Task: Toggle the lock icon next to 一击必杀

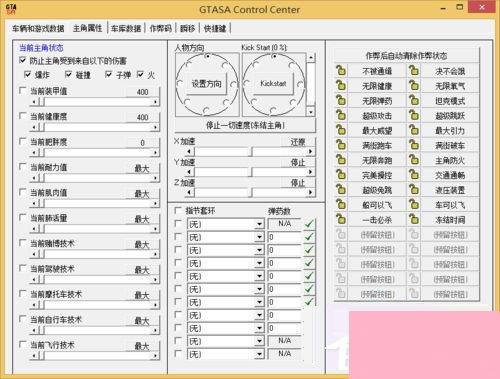Action: click(341, 220)
